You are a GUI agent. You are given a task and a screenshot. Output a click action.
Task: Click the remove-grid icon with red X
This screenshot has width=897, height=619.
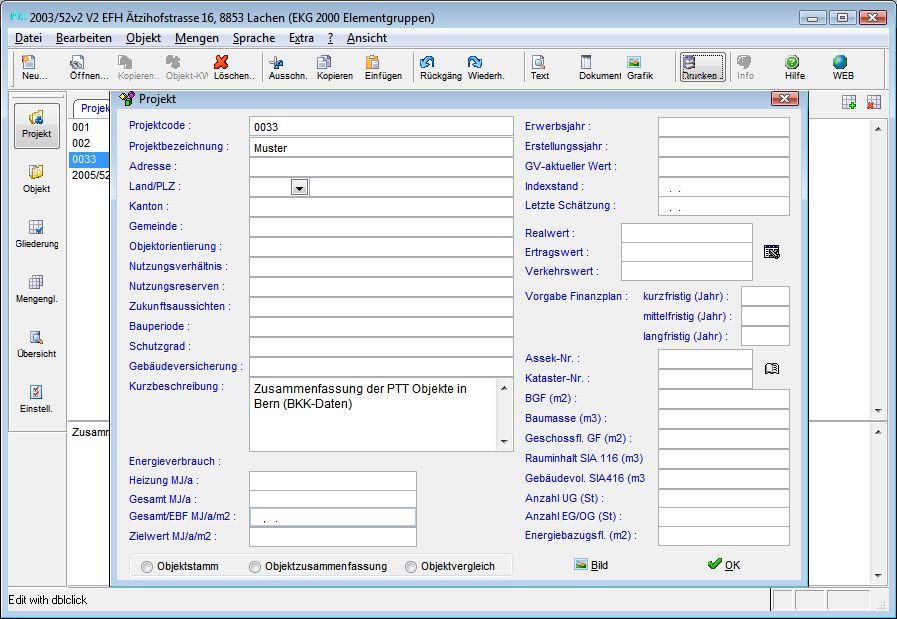click(x=874, y=102)
